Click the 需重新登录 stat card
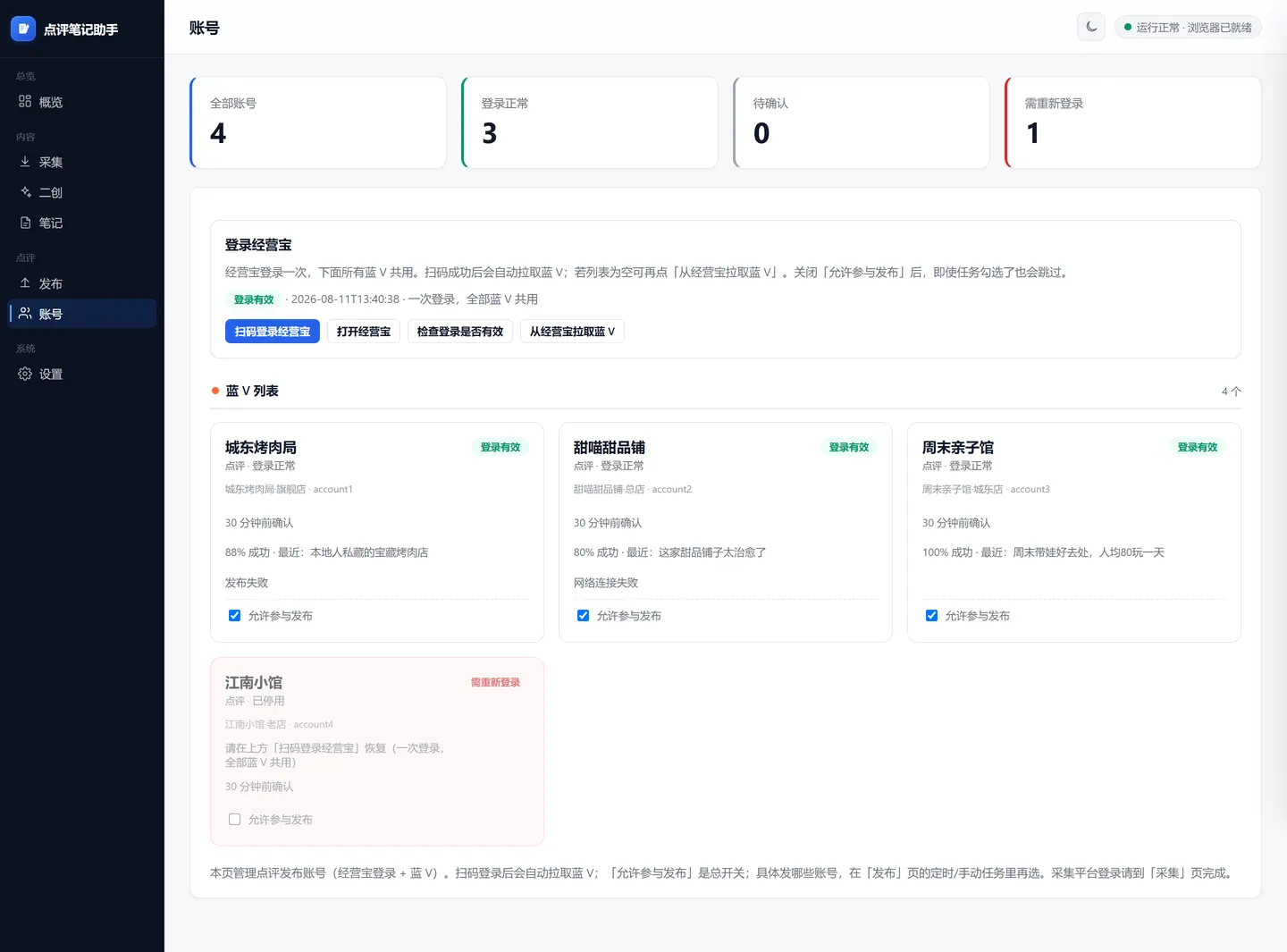The width and height of the screenshot is (1287, 952). [x=1133, y=122]
